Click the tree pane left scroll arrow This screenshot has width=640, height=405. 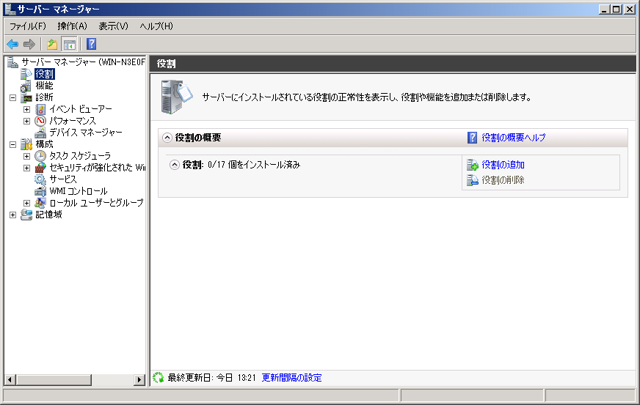point(10,380)
